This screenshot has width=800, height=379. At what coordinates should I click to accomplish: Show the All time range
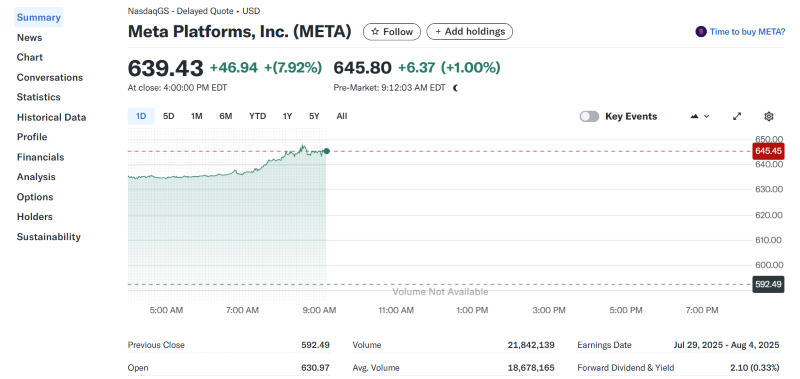342,116
